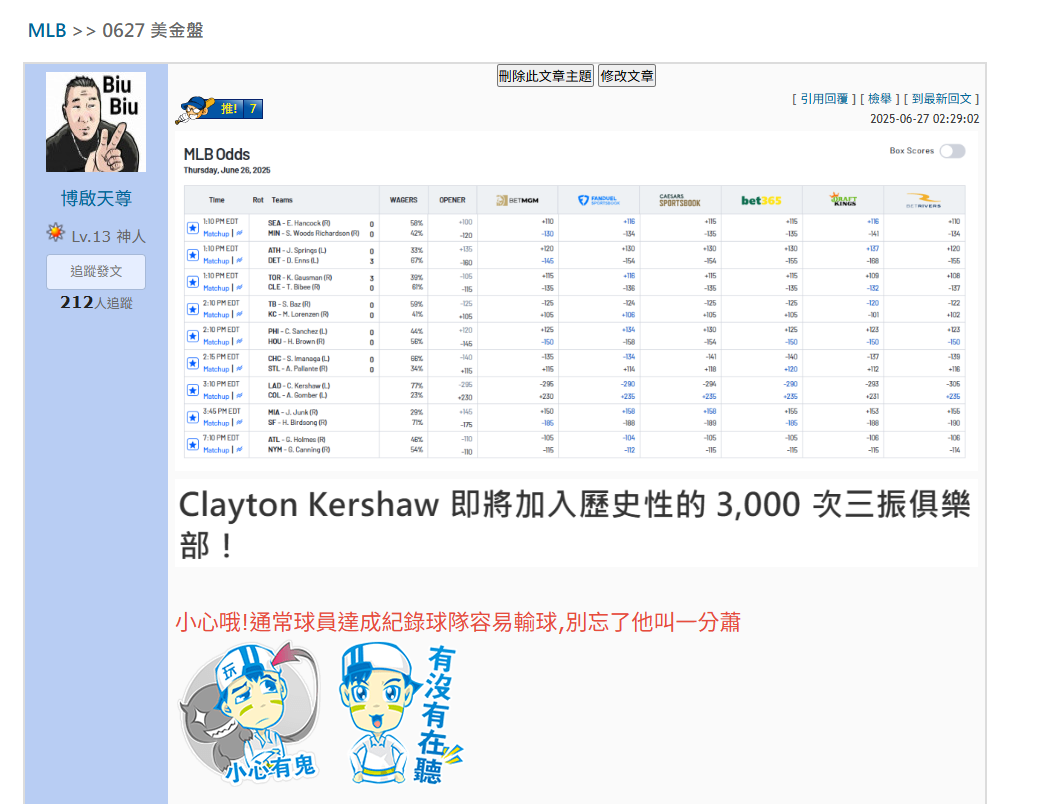1042x804 pixels.
Task: Open the MLB breadcrumb link
Action: (47, 31)
